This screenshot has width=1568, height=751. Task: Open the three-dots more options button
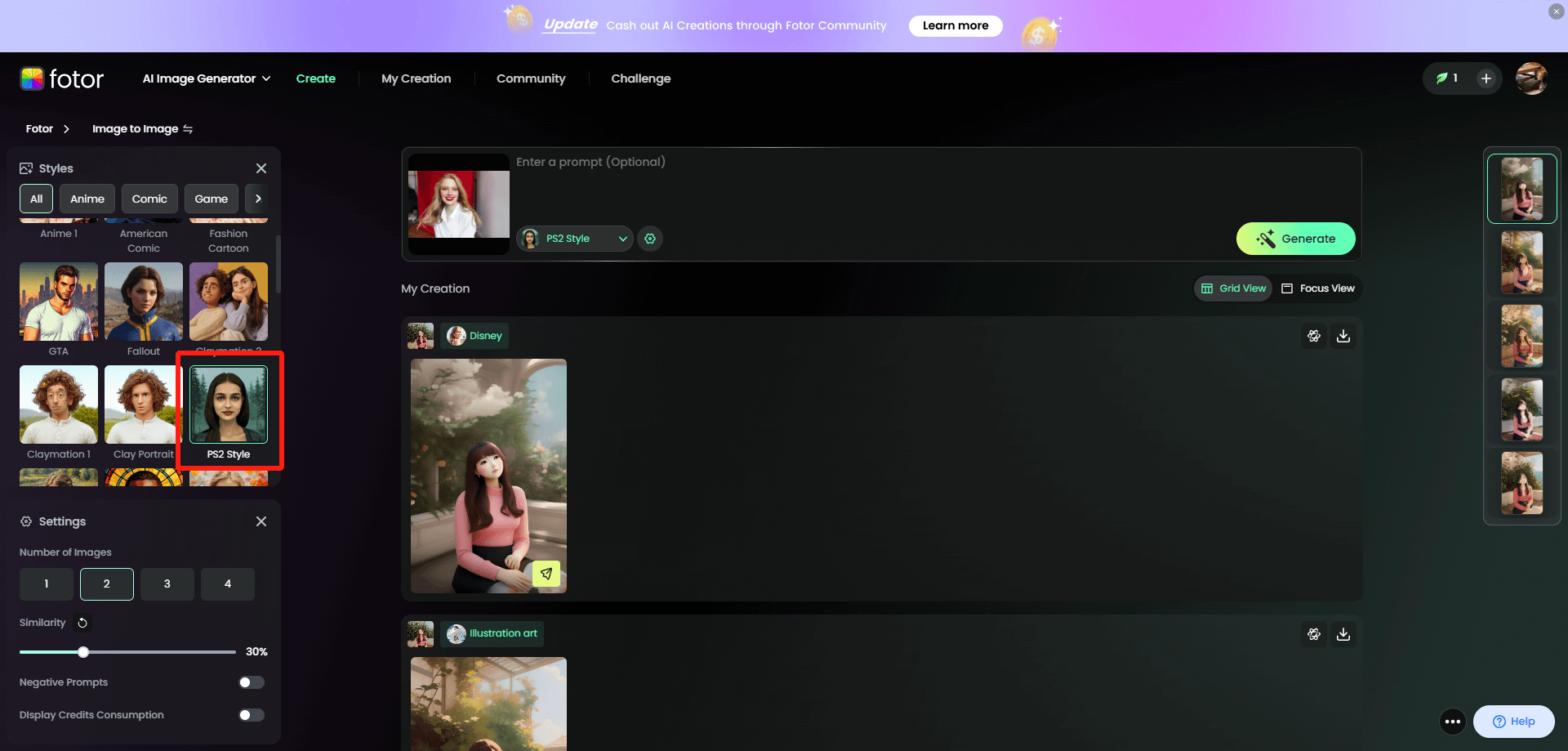1452,722
